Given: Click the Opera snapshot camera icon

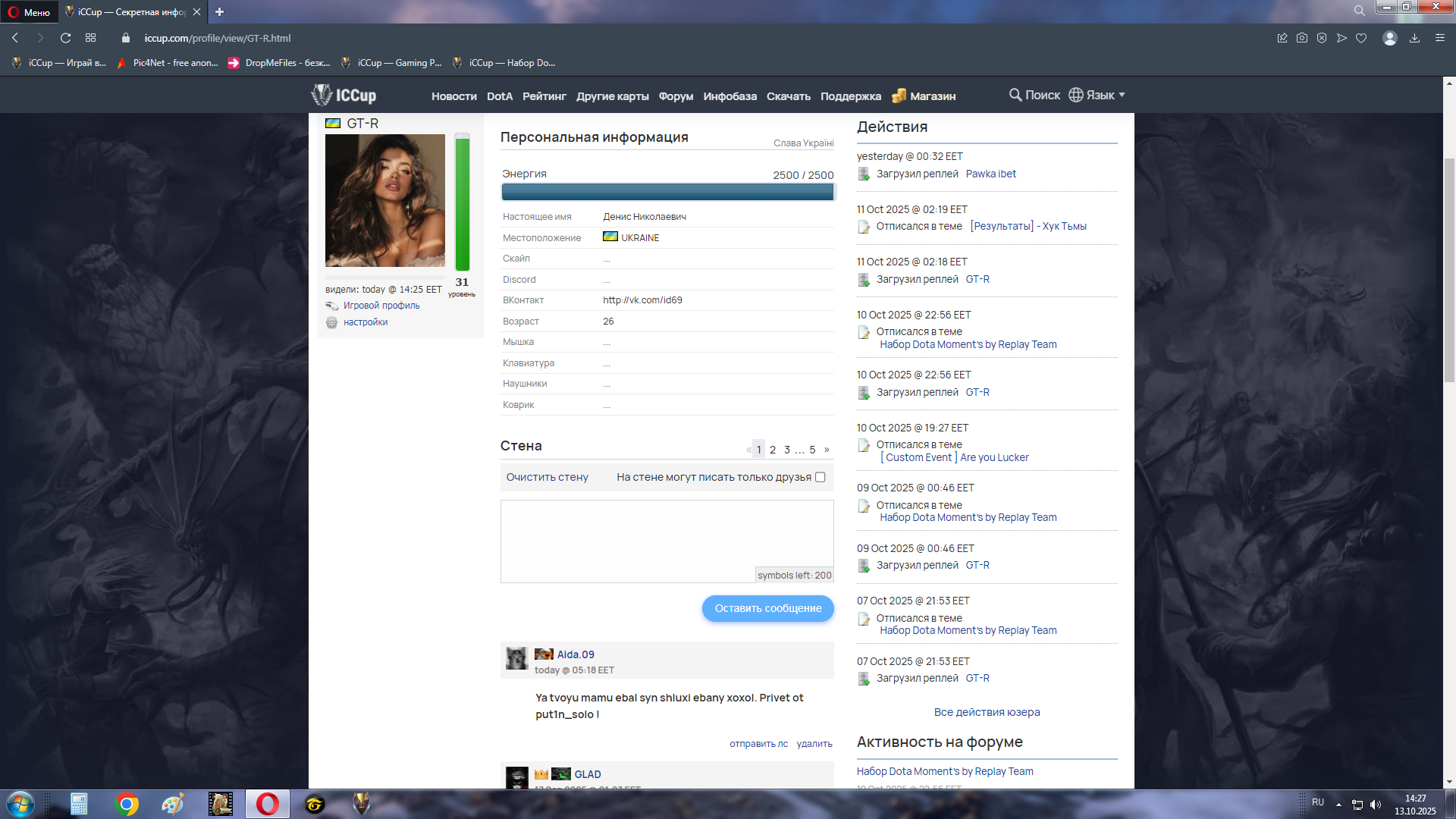Looking at the screenshot, I should (x=1302, y=38).
